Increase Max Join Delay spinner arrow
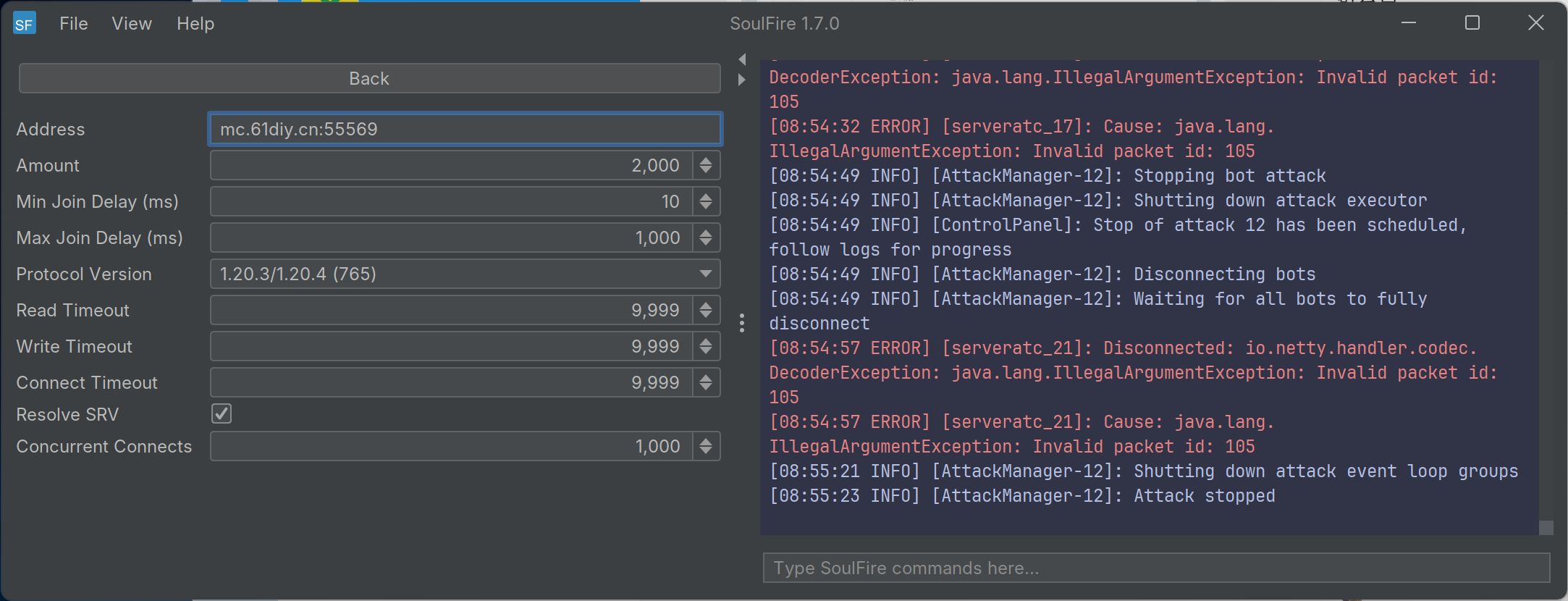 tap(706, 232)
